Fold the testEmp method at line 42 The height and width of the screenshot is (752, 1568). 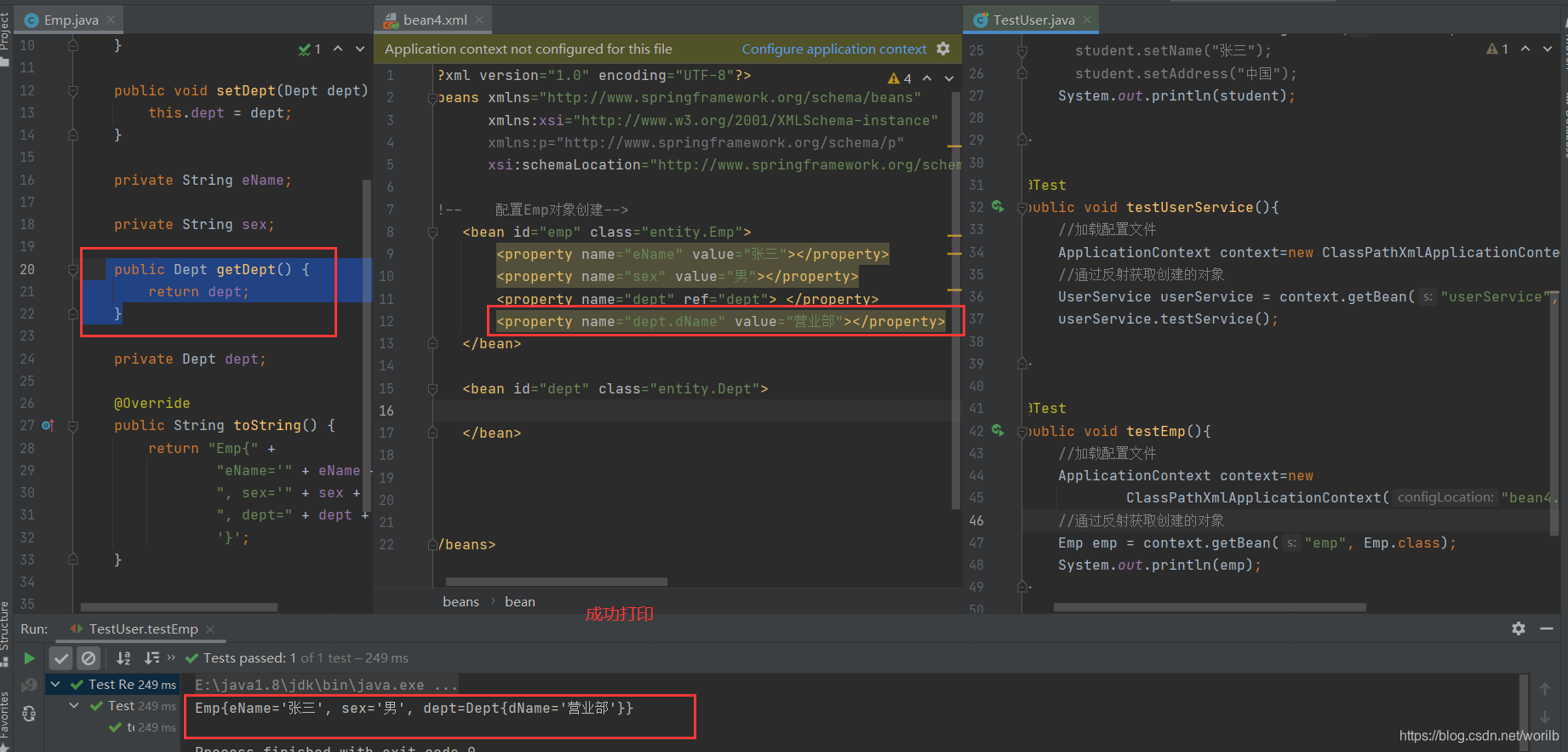pyautogui.click(x=1021, y=431)
